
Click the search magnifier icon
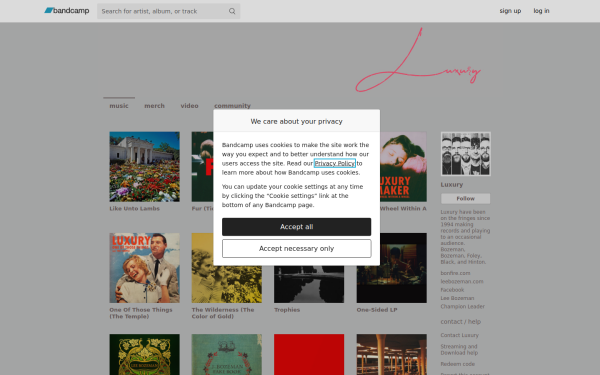(232, 11)
